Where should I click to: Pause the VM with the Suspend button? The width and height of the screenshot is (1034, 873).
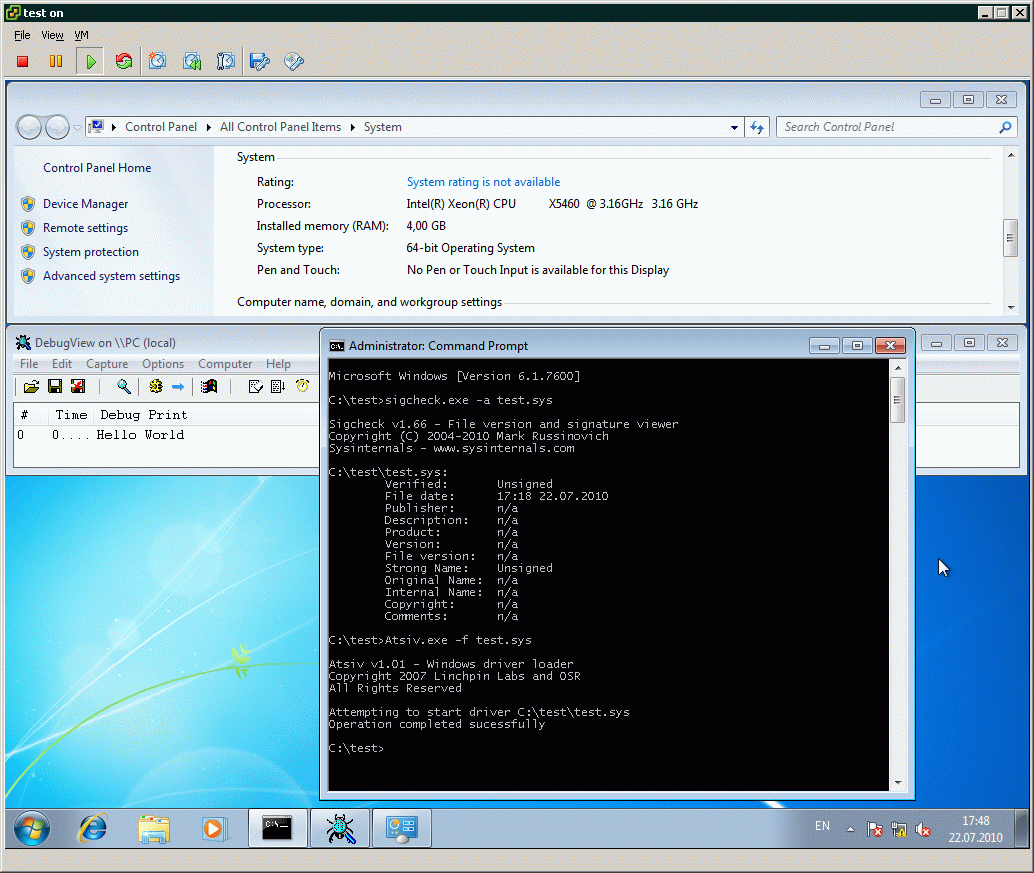[56, 62]
